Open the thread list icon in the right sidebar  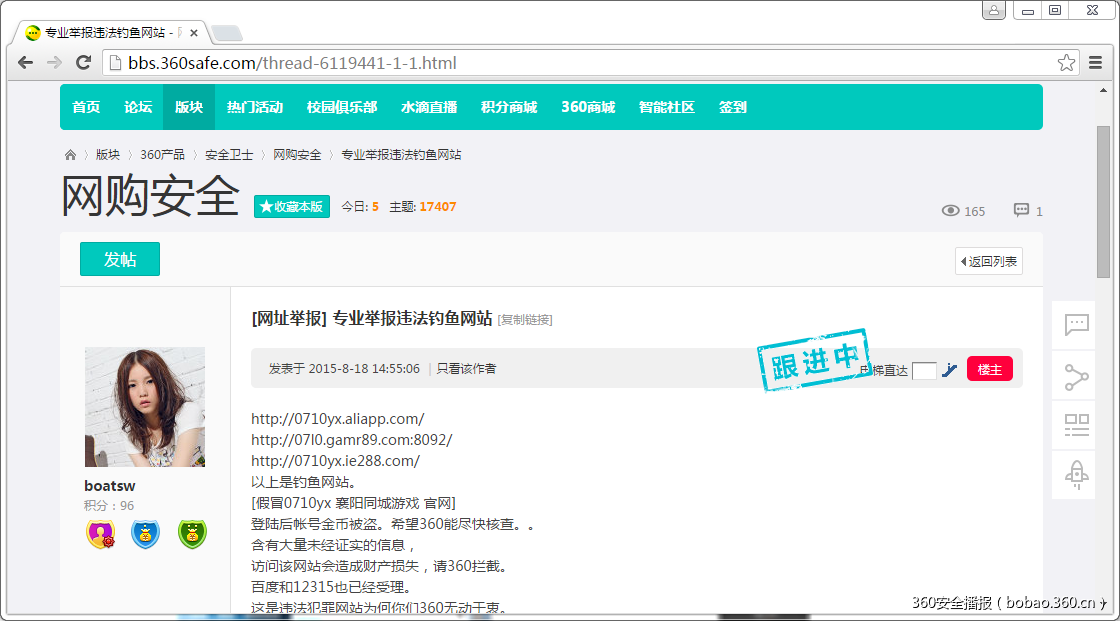(x=1075, y=425)
